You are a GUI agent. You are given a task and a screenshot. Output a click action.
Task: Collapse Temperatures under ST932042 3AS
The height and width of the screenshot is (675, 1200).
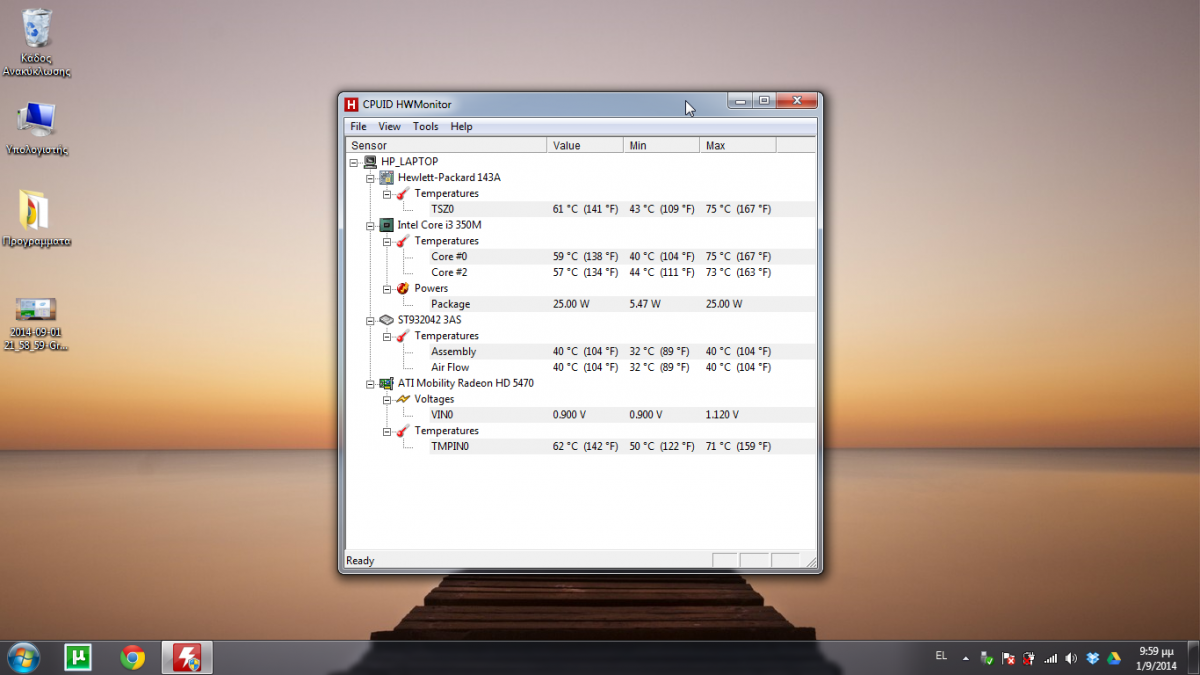pos(387,336)
